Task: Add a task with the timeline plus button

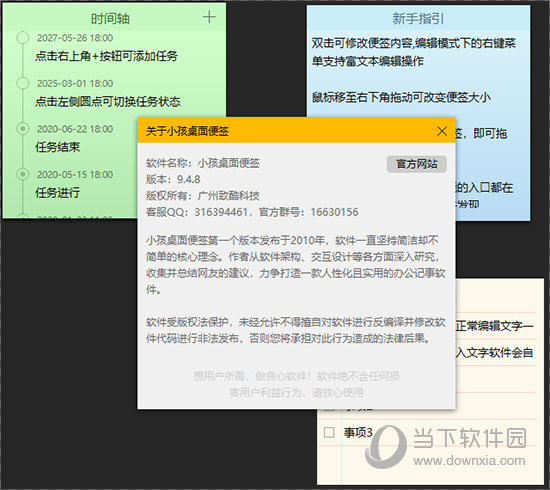Action: [209, 17]
